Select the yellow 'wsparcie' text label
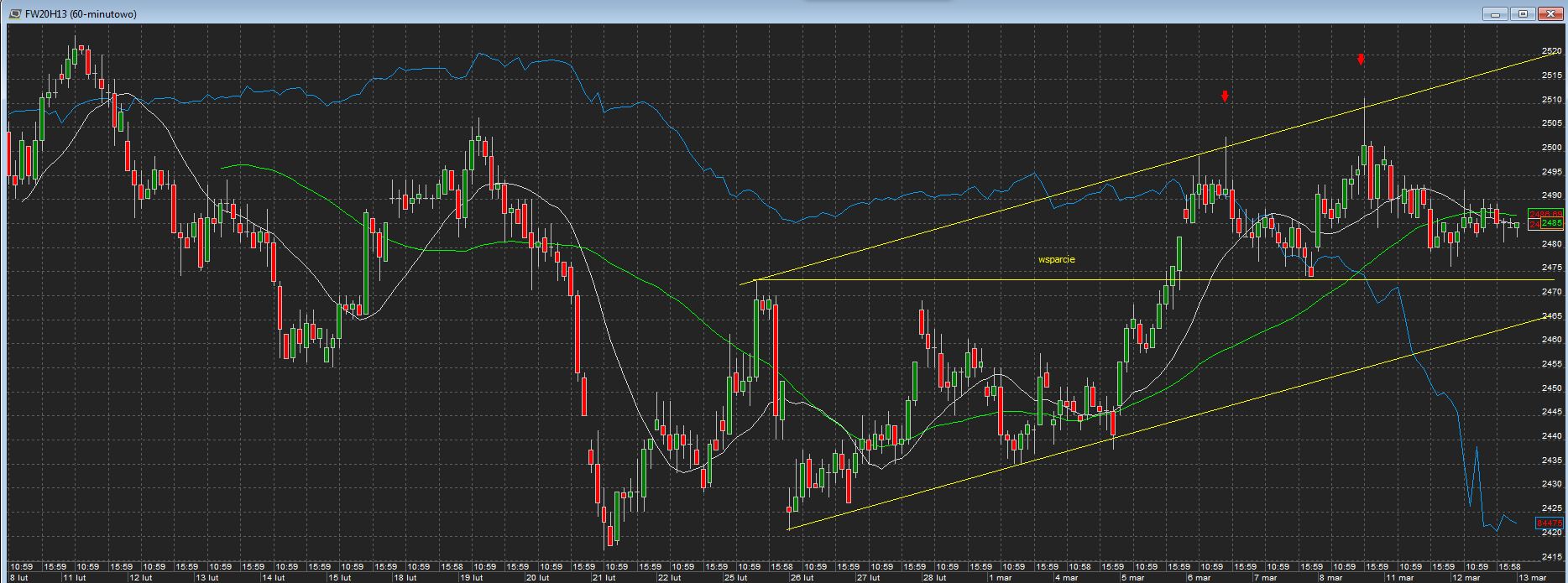Viewport: 1568px width, 583px height. (x=1056, y=260)
